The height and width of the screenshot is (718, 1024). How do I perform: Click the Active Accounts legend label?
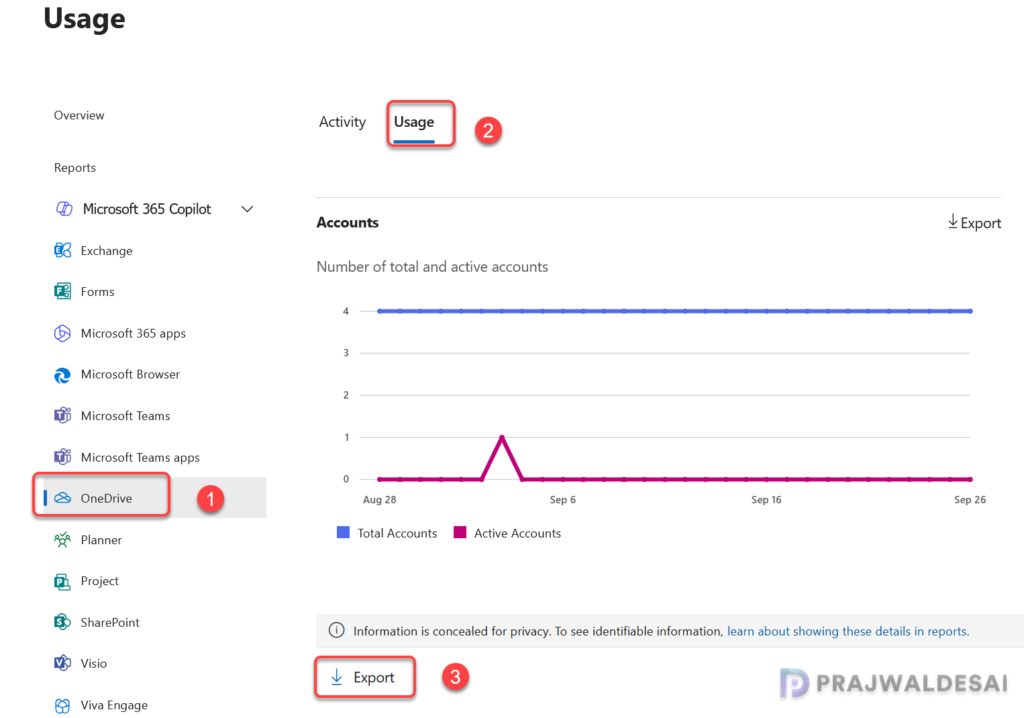(517, 533)
